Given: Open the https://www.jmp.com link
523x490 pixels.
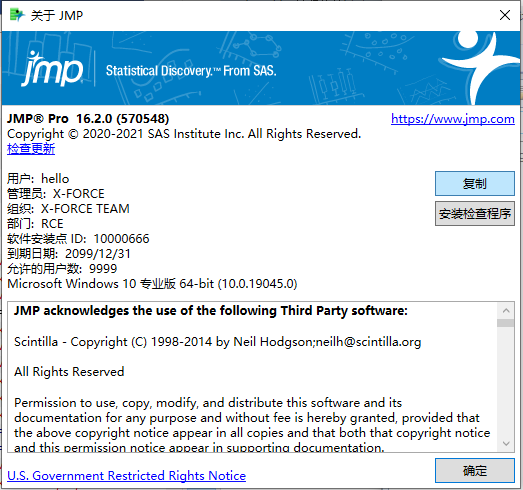Looking at the screenshot, I should [453, 119].
